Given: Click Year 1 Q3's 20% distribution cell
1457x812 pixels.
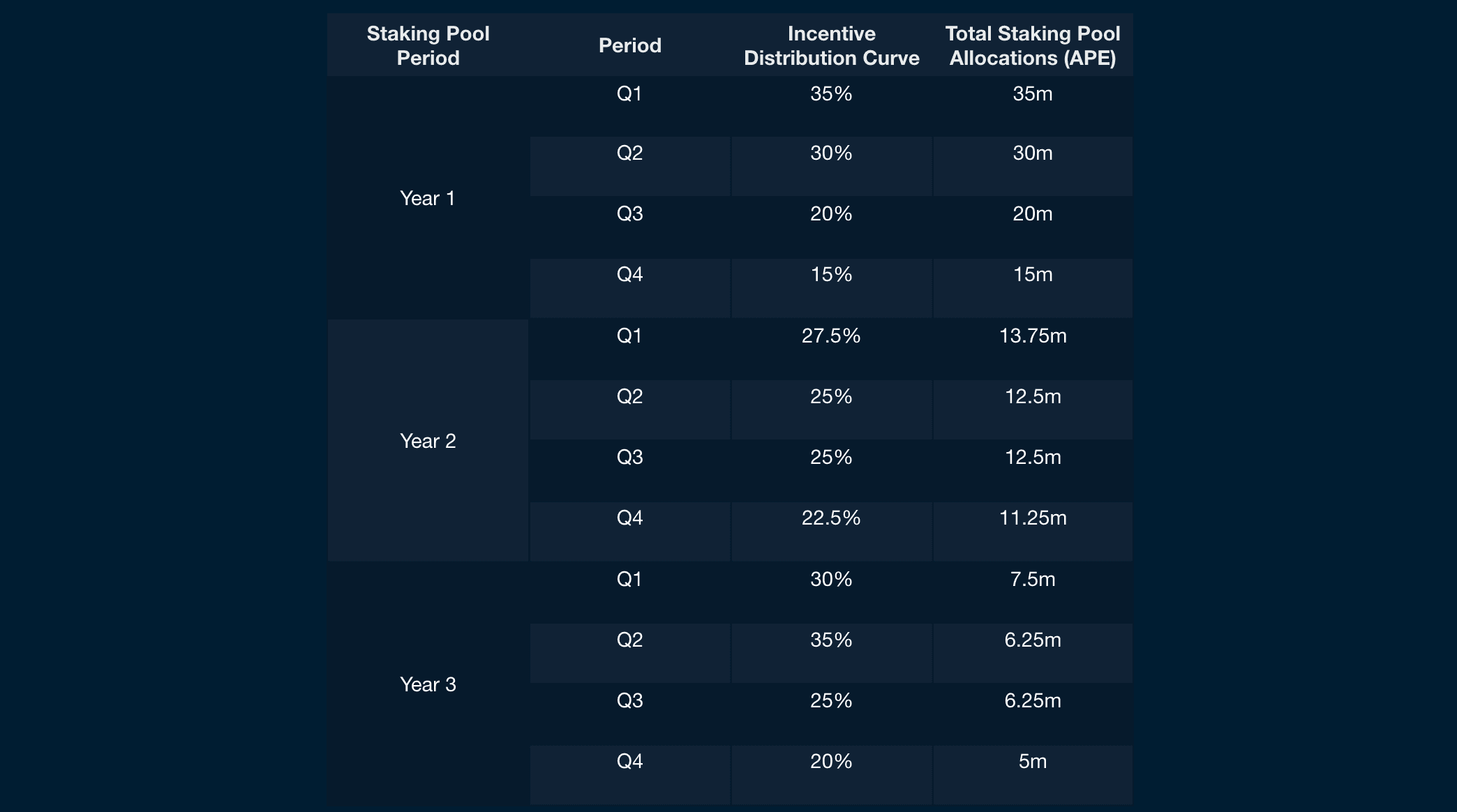Looking at the screenshot, I should (x=831, y=214).
